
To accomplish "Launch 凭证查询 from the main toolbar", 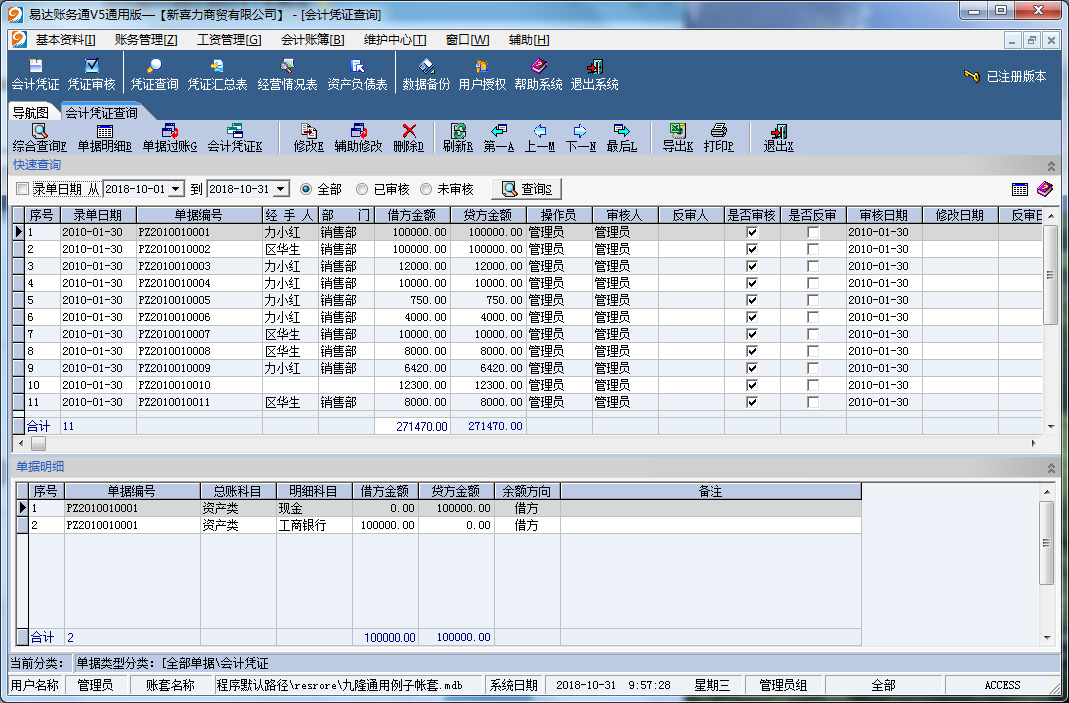I will pyautogui.click(x=155, y=74).
